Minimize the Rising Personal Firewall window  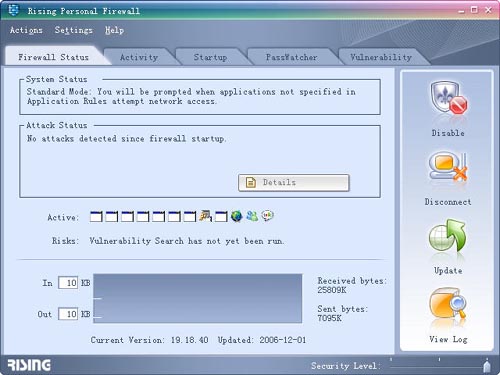pos(461,11)
